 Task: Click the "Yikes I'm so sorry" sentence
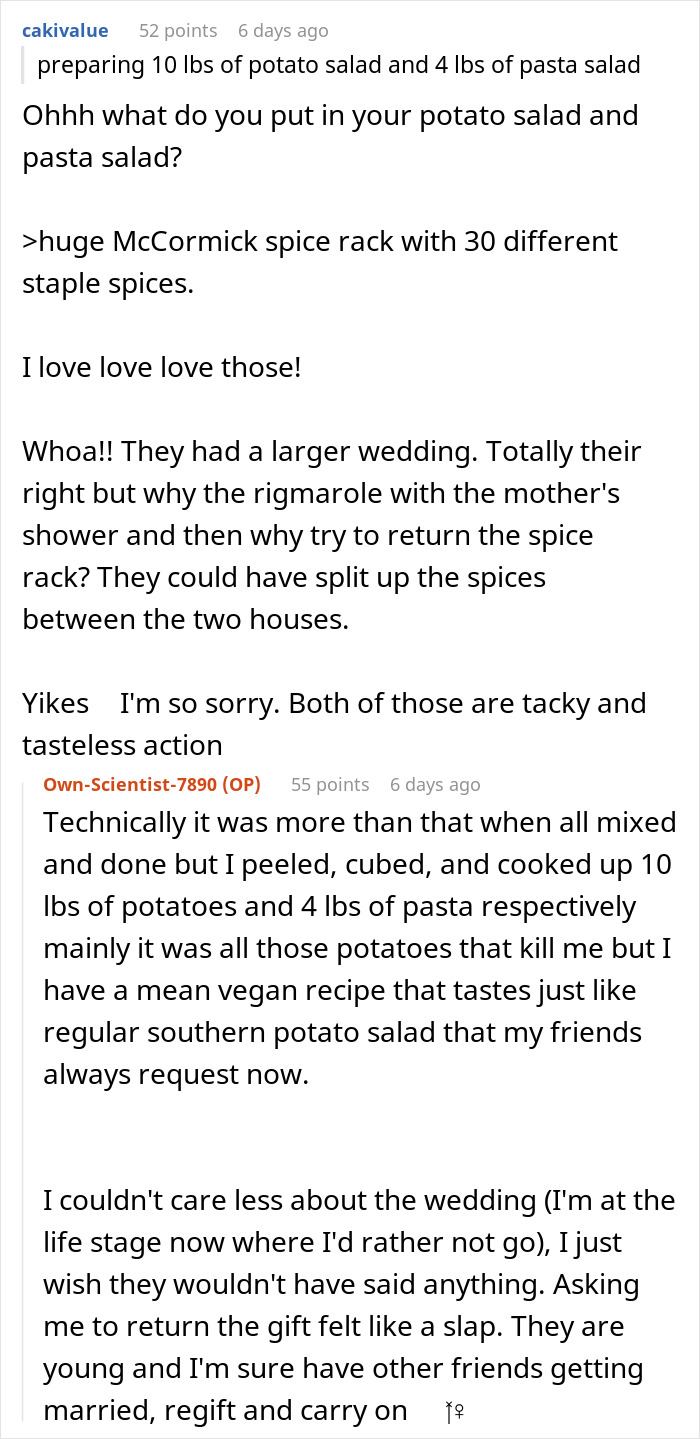coord(334,724)
